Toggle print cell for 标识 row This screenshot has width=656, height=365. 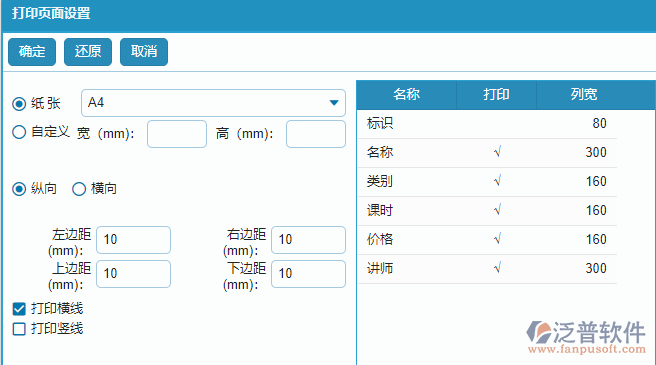[496, 124]
